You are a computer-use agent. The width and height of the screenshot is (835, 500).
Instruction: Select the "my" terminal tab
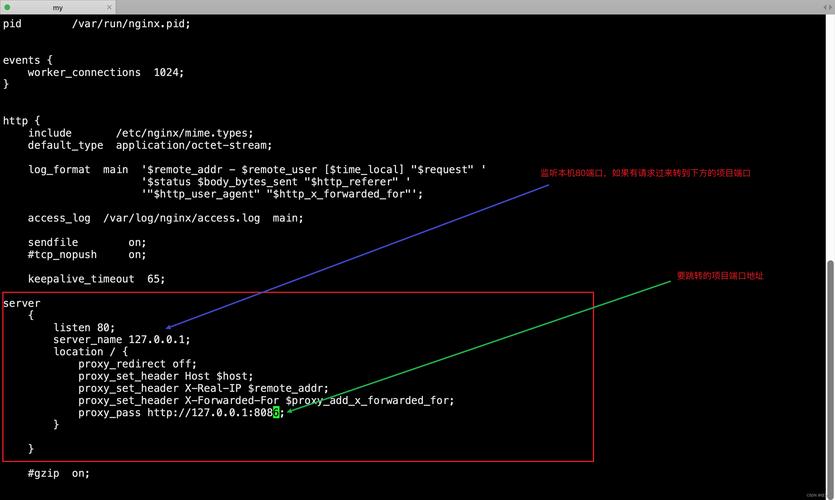click(x=58, y=7)
